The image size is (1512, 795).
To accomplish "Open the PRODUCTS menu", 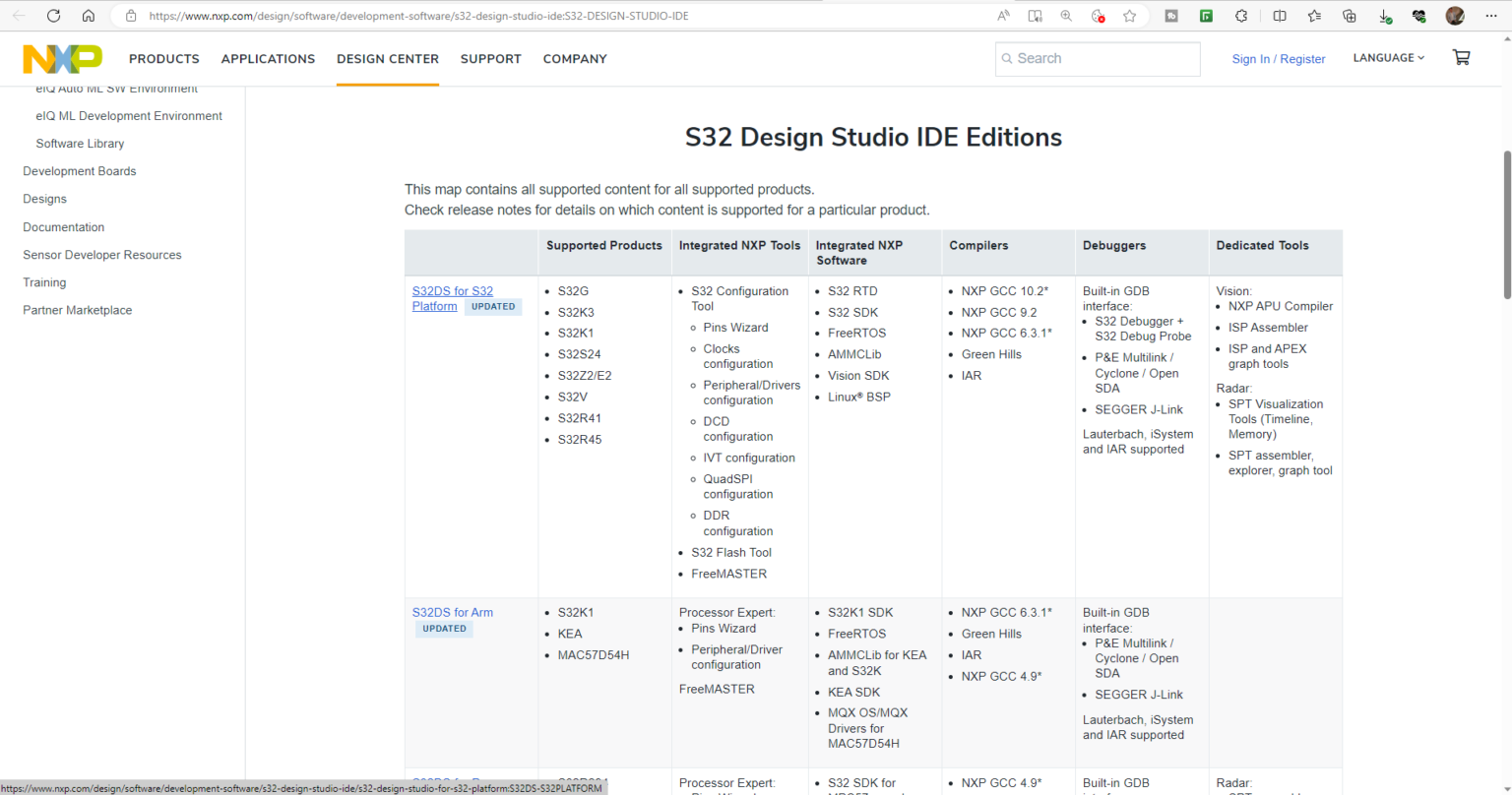I will point(164,59).
